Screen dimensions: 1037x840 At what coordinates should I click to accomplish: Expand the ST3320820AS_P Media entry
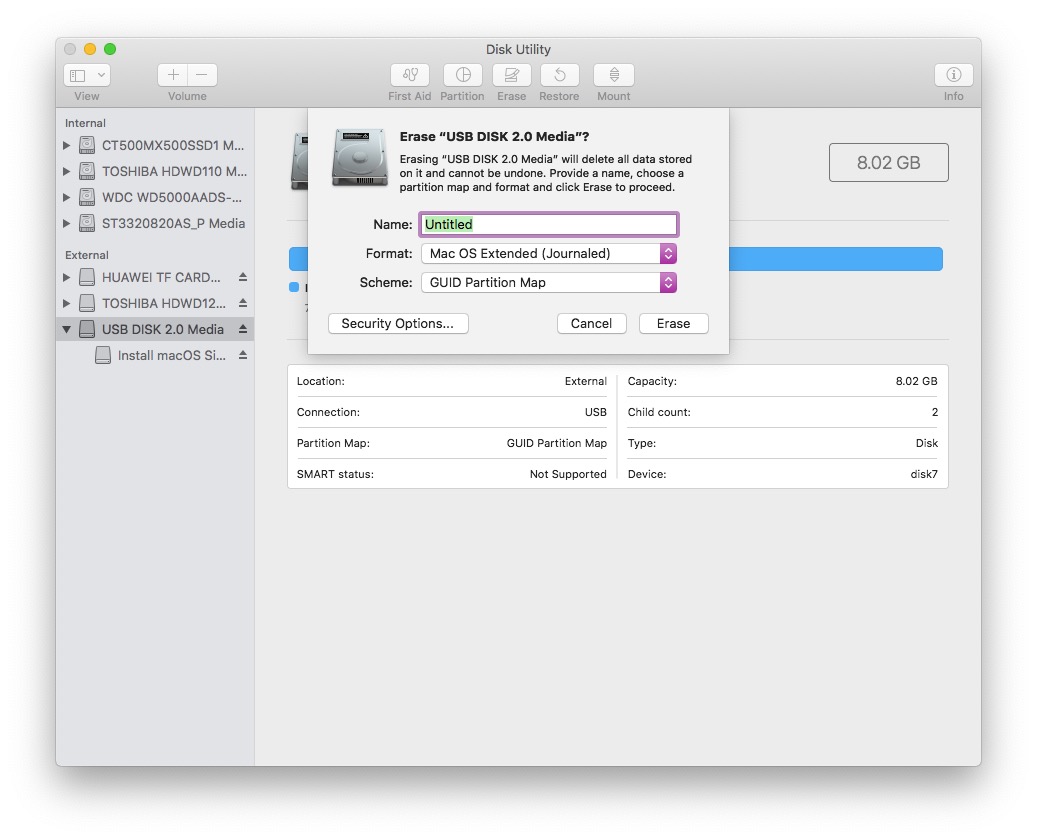pos(66,223)
